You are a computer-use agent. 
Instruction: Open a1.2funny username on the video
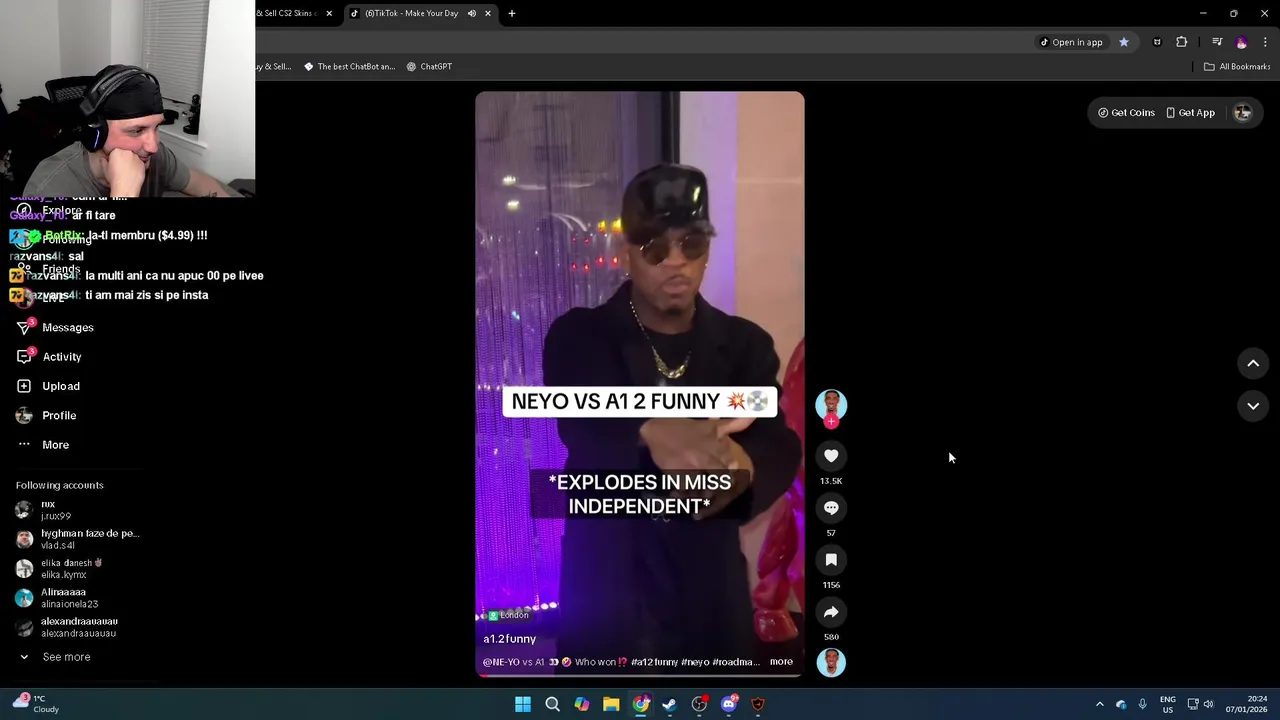[509, 639]
